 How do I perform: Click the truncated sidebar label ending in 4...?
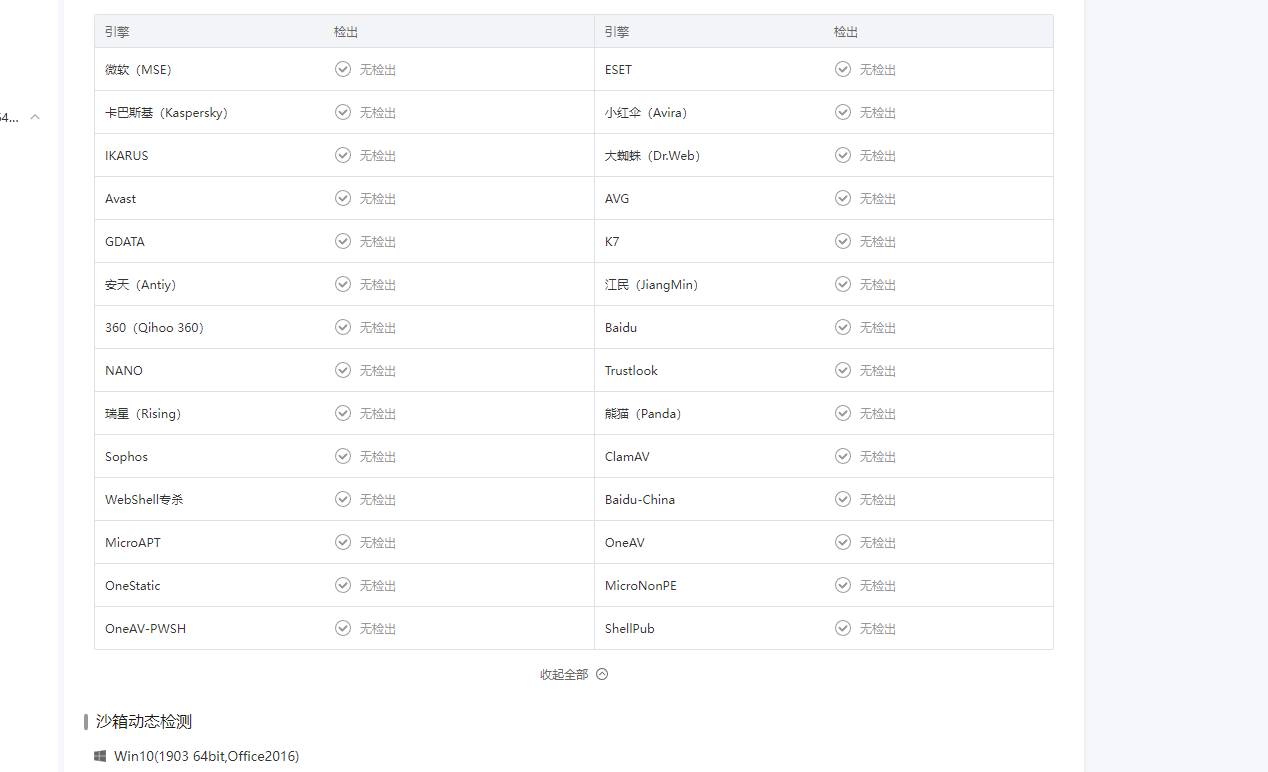9,117
